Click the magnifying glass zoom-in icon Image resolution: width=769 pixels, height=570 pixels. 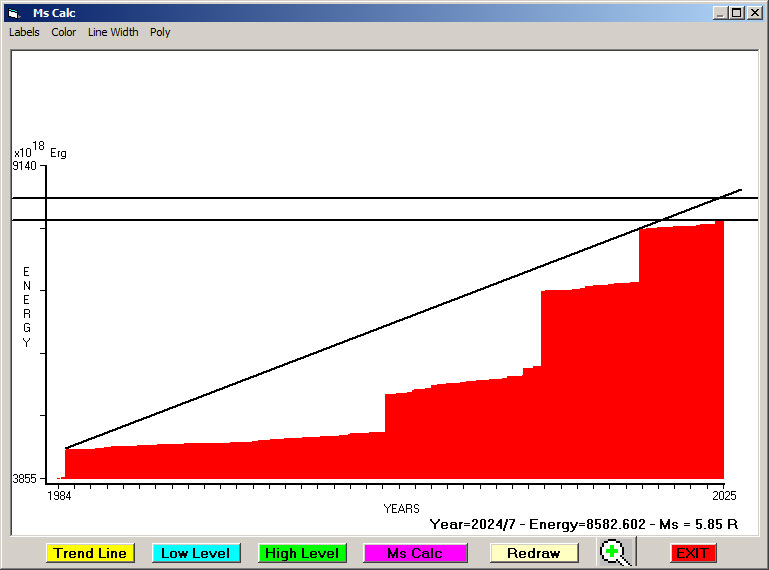click(x=618, y=552)
